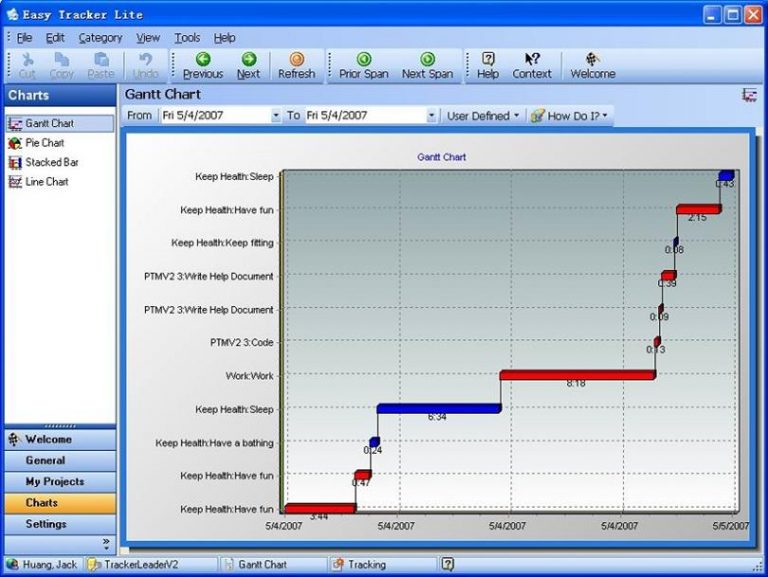Screen dimensions: 768x577
Task: Go to Next using green arrow
Action: [248, 66]
